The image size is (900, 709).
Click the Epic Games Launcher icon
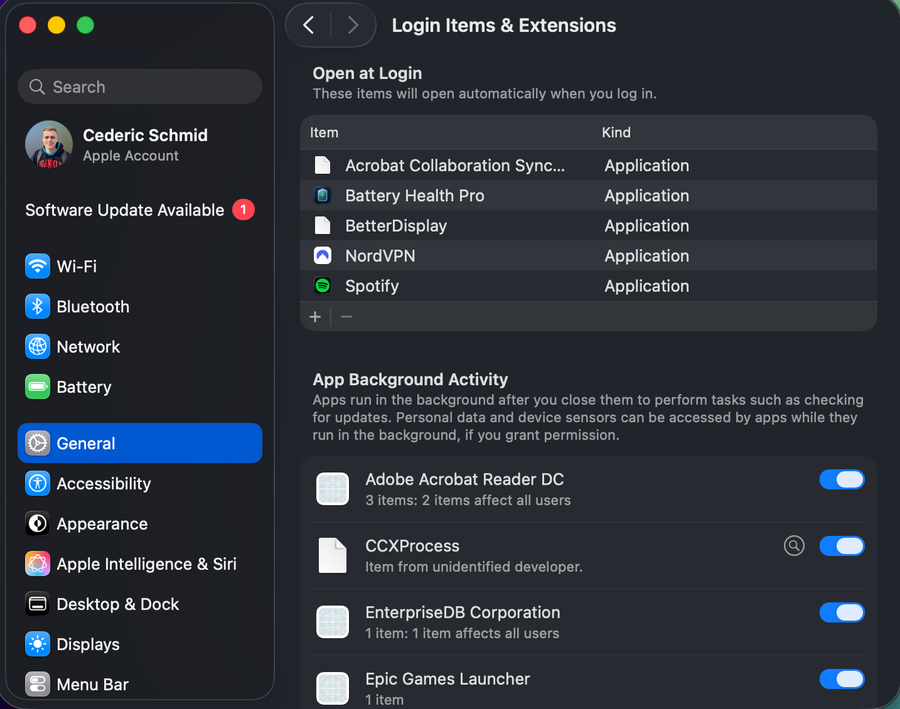[x=332, y=688]
